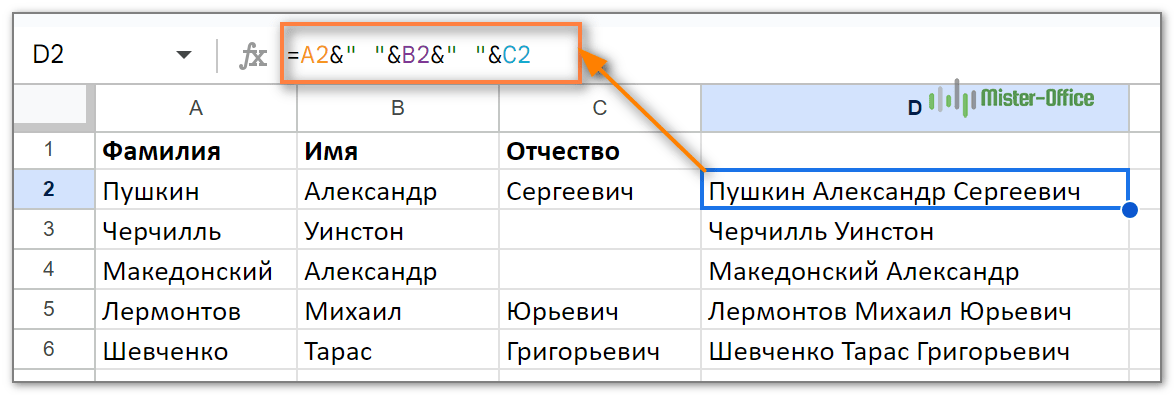The height and width of the screenshot is (395, 1174).
Task: Select row 3 header
Action: (49, 230)
